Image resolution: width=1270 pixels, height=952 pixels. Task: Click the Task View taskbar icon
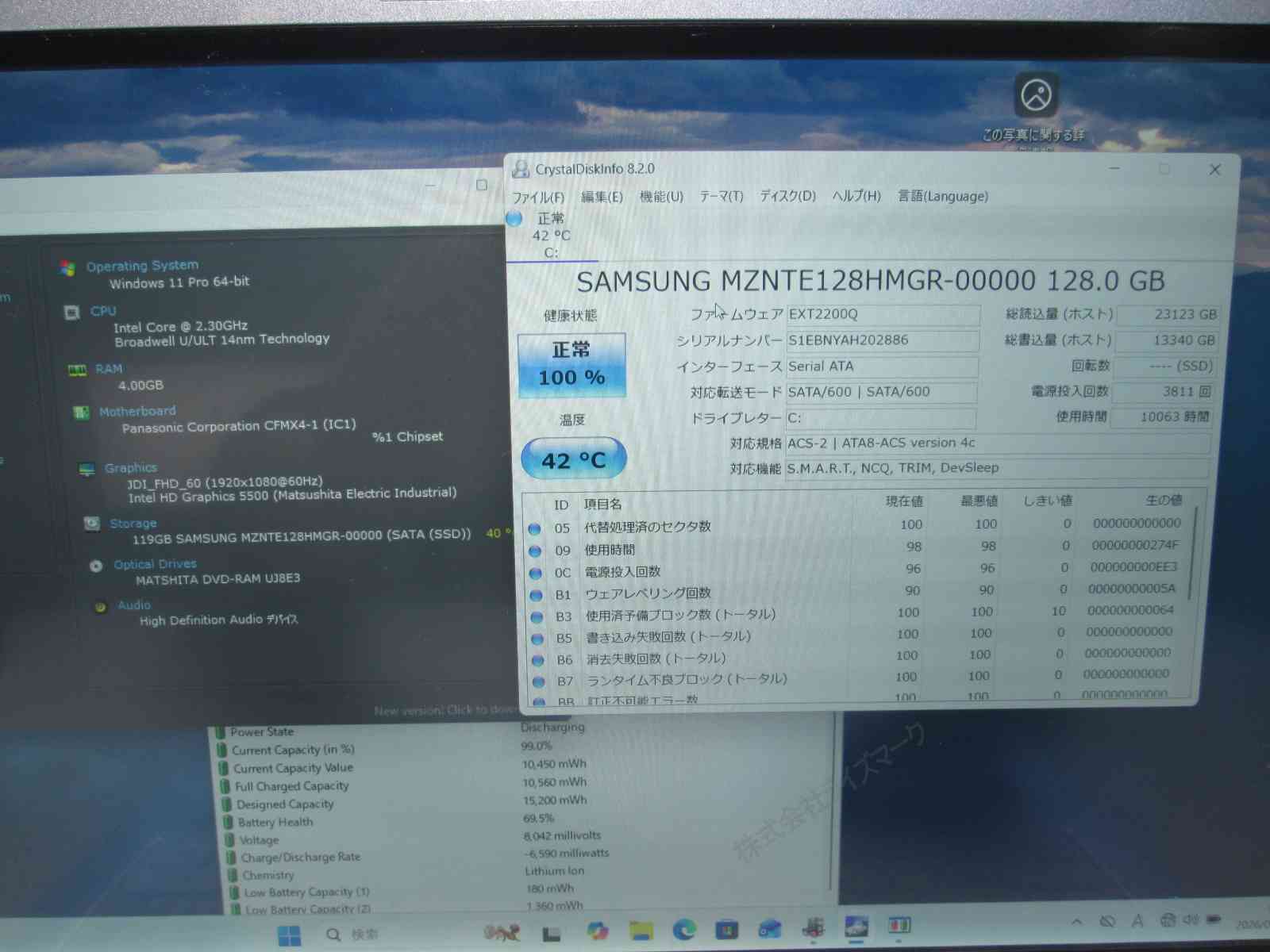[551, 935]
